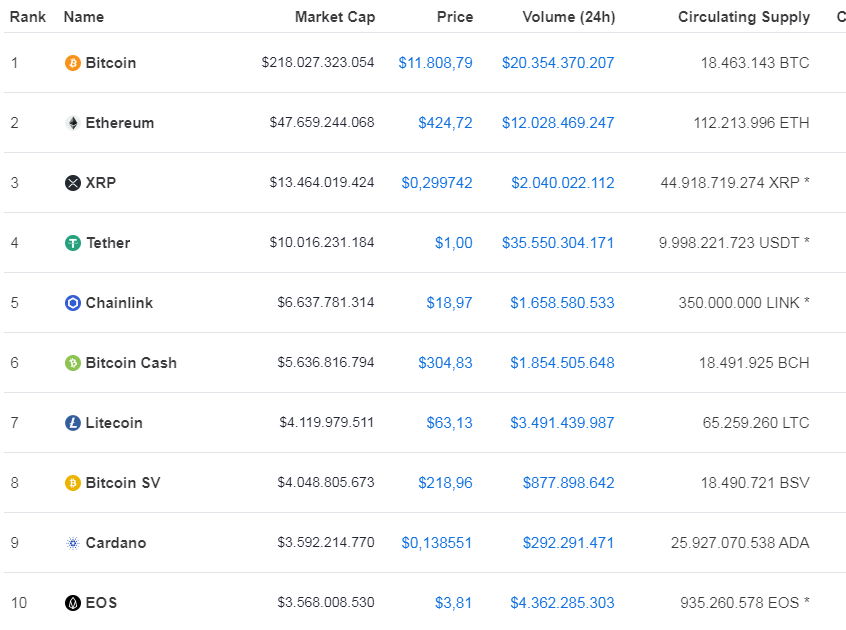This screenshot has width=846, height=630.
Task: Open the Bitcoin name link
Action: pyautogui.click(x=111, y=63)
